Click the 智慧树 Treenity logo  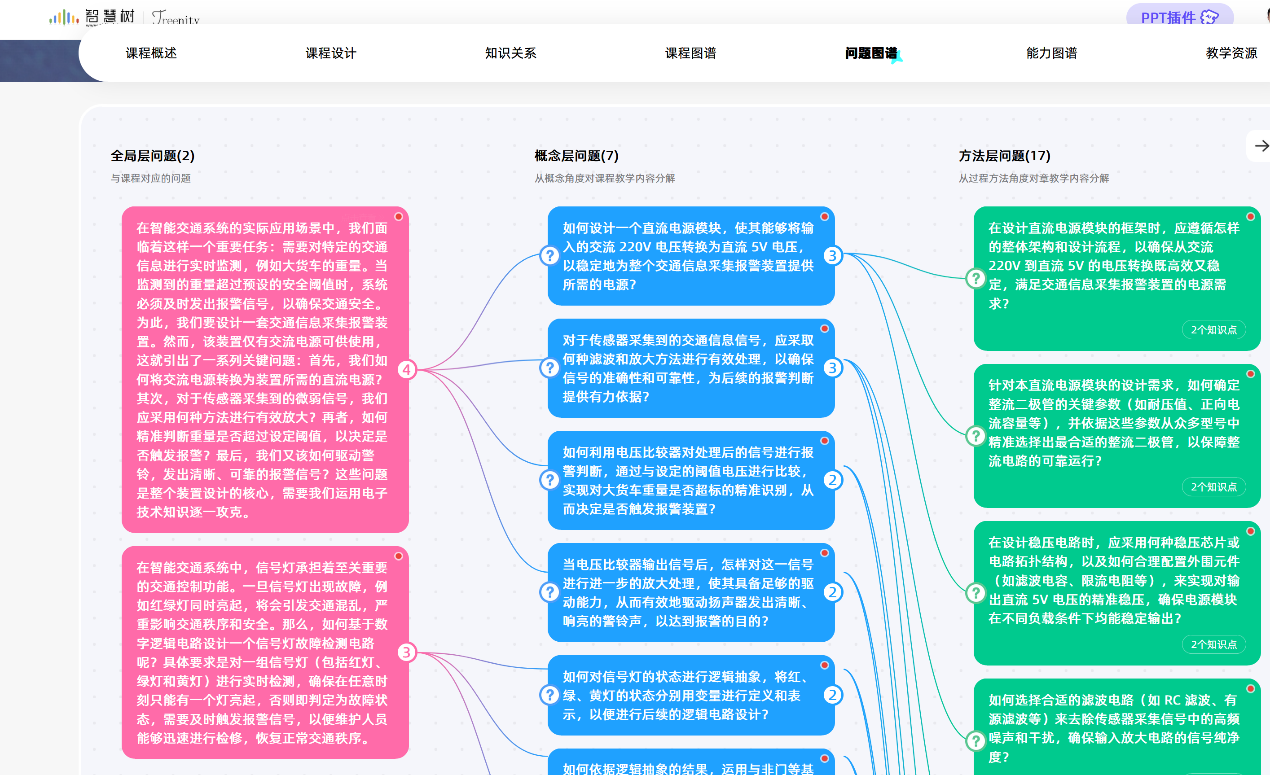(x=124, y=17)
